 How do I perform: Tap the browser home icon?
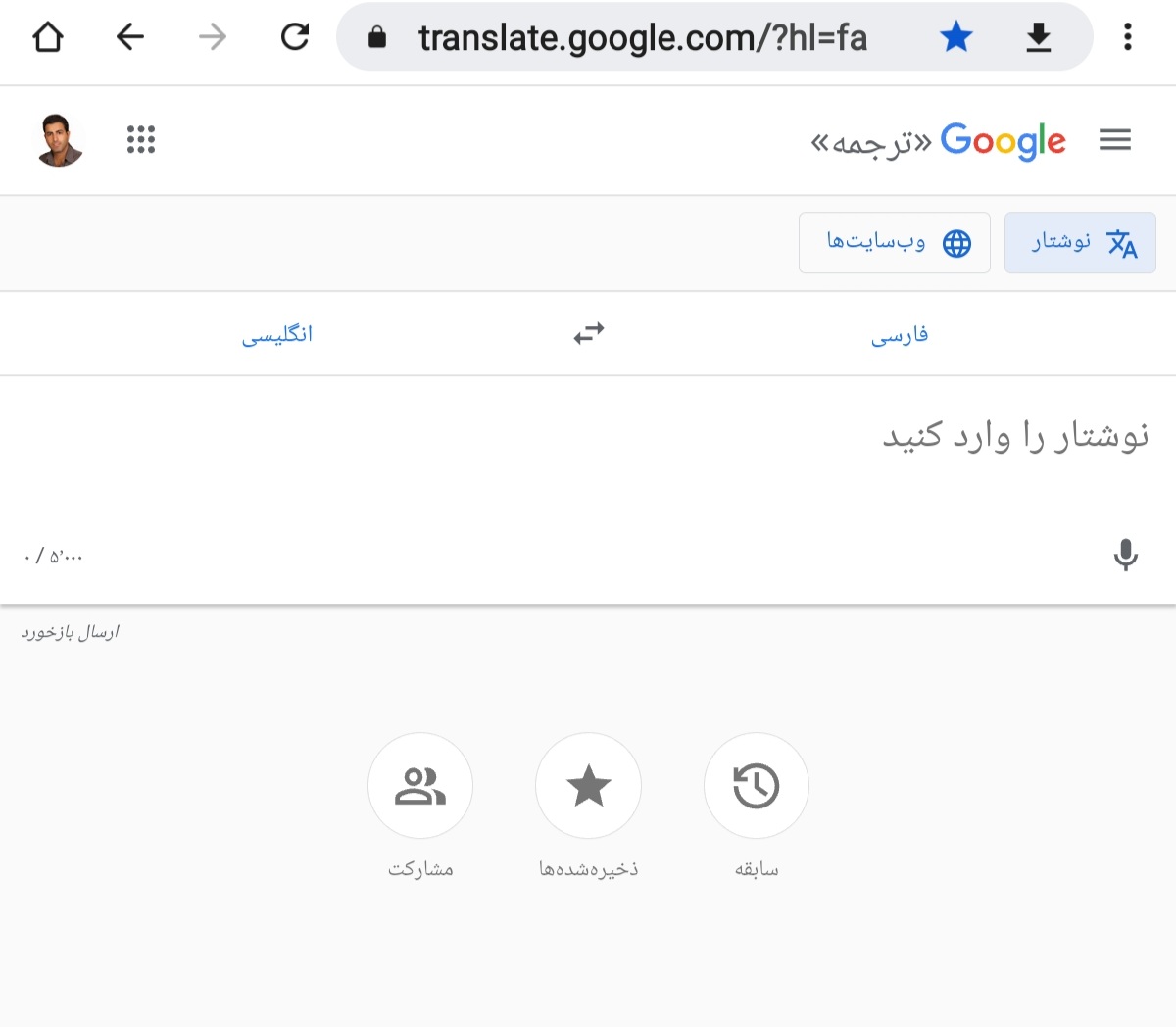coord(48,37)
